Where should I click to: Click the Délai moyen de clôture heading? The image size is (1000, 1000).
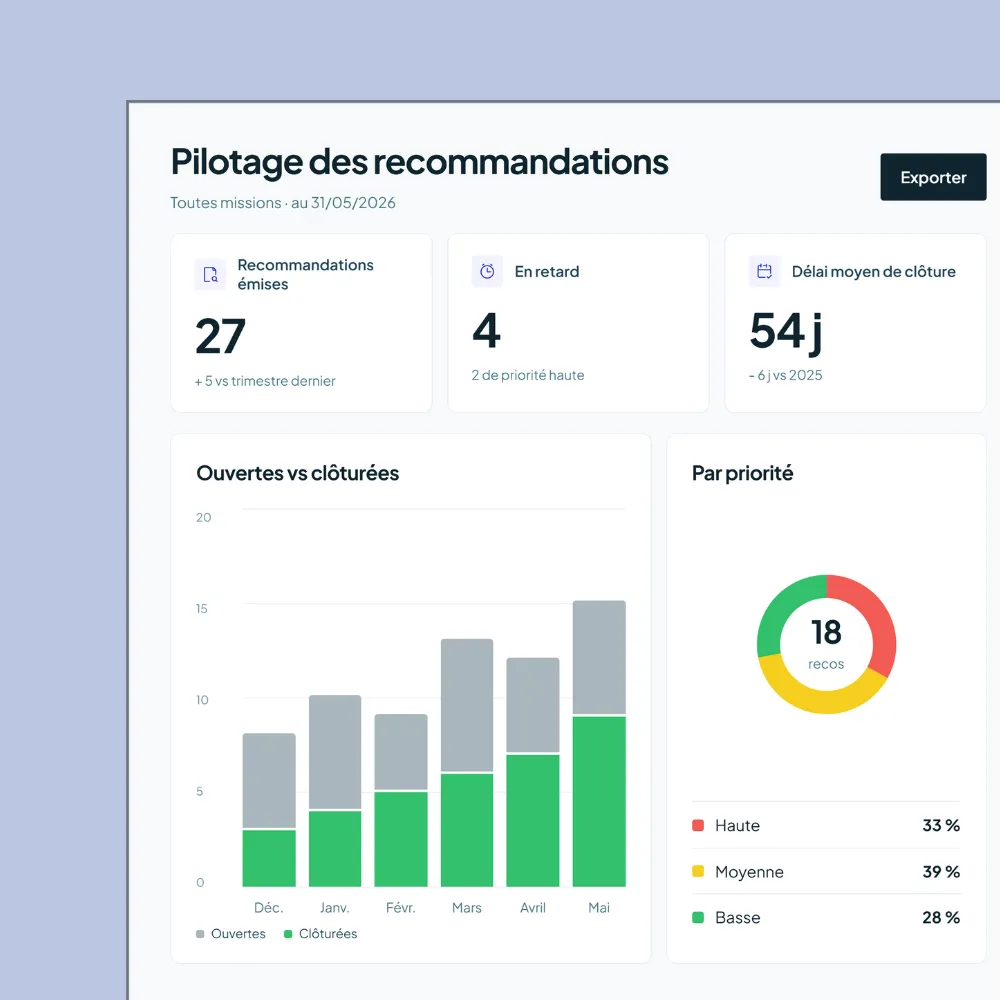(x=874, y=272)
